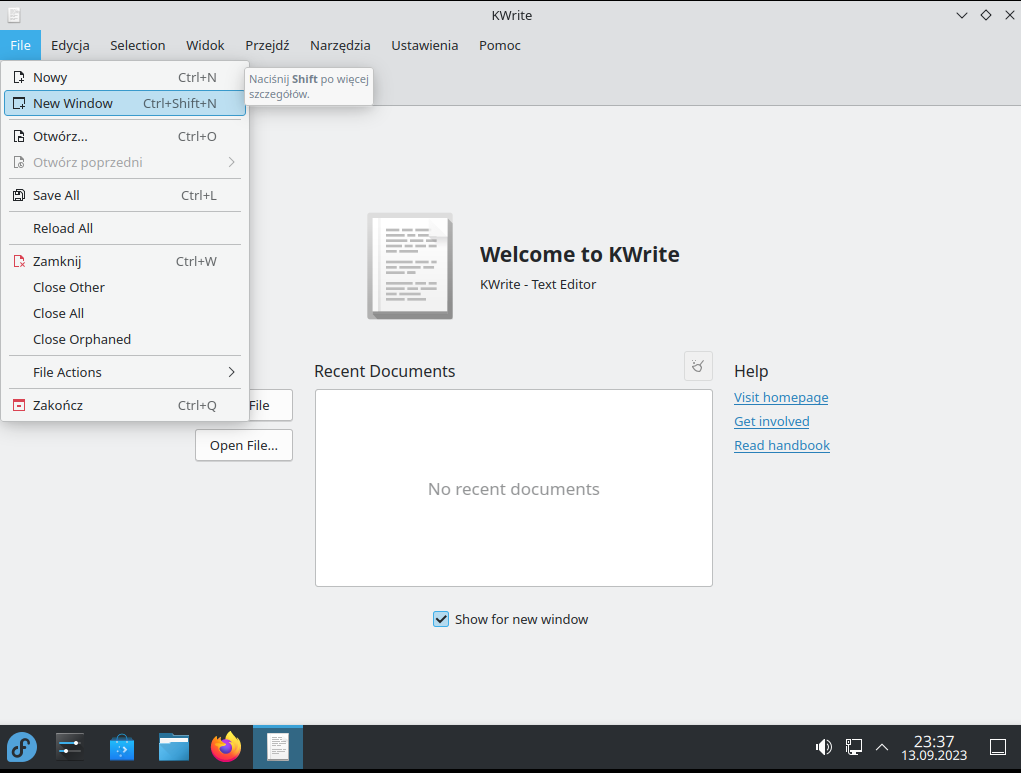Image resolution: width=1021 pixels, height=773 pixels.
Task: Click the volume speaker tray icon
Action: 824,747
